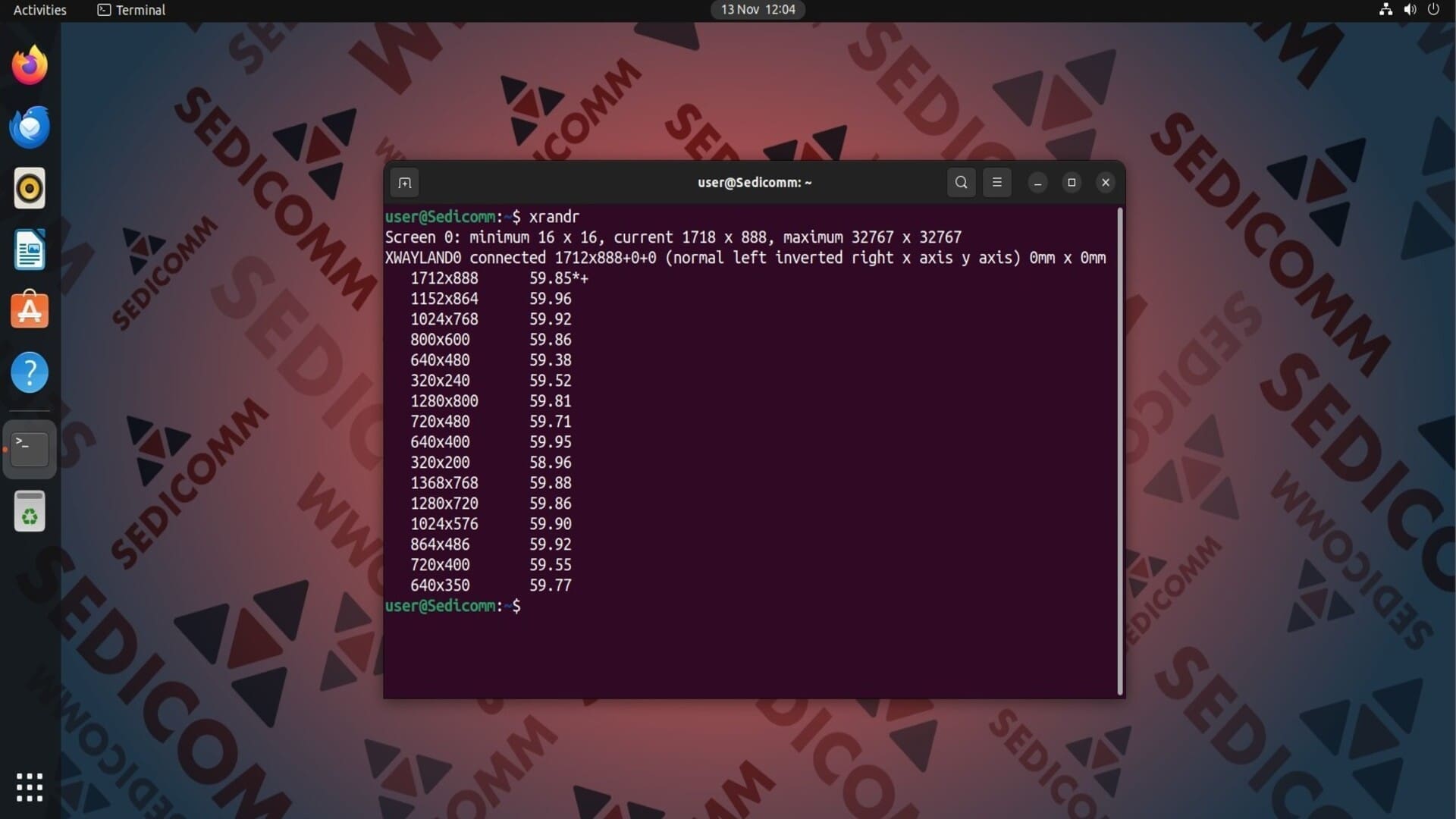
Task: Open the Help icon in dock
Action: click(30, 372)
